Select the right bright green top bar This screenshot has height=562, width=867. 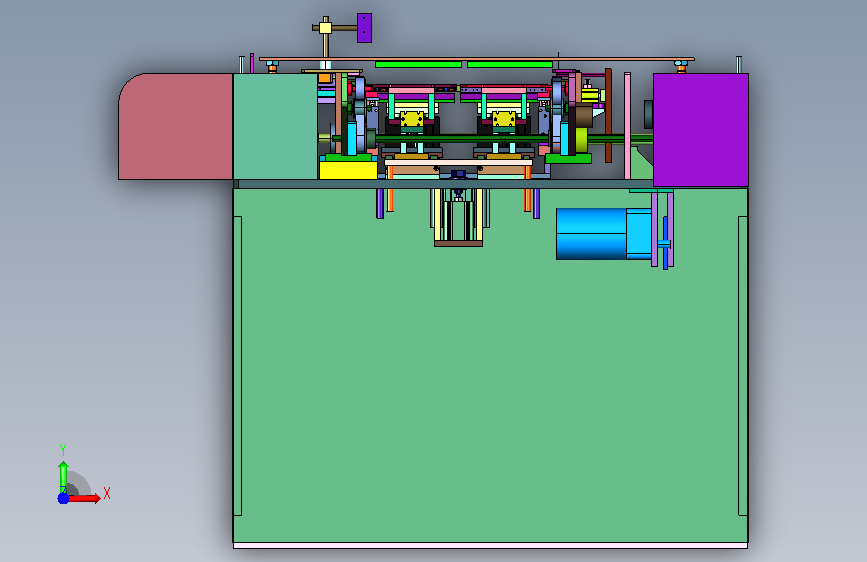point(510,65)
